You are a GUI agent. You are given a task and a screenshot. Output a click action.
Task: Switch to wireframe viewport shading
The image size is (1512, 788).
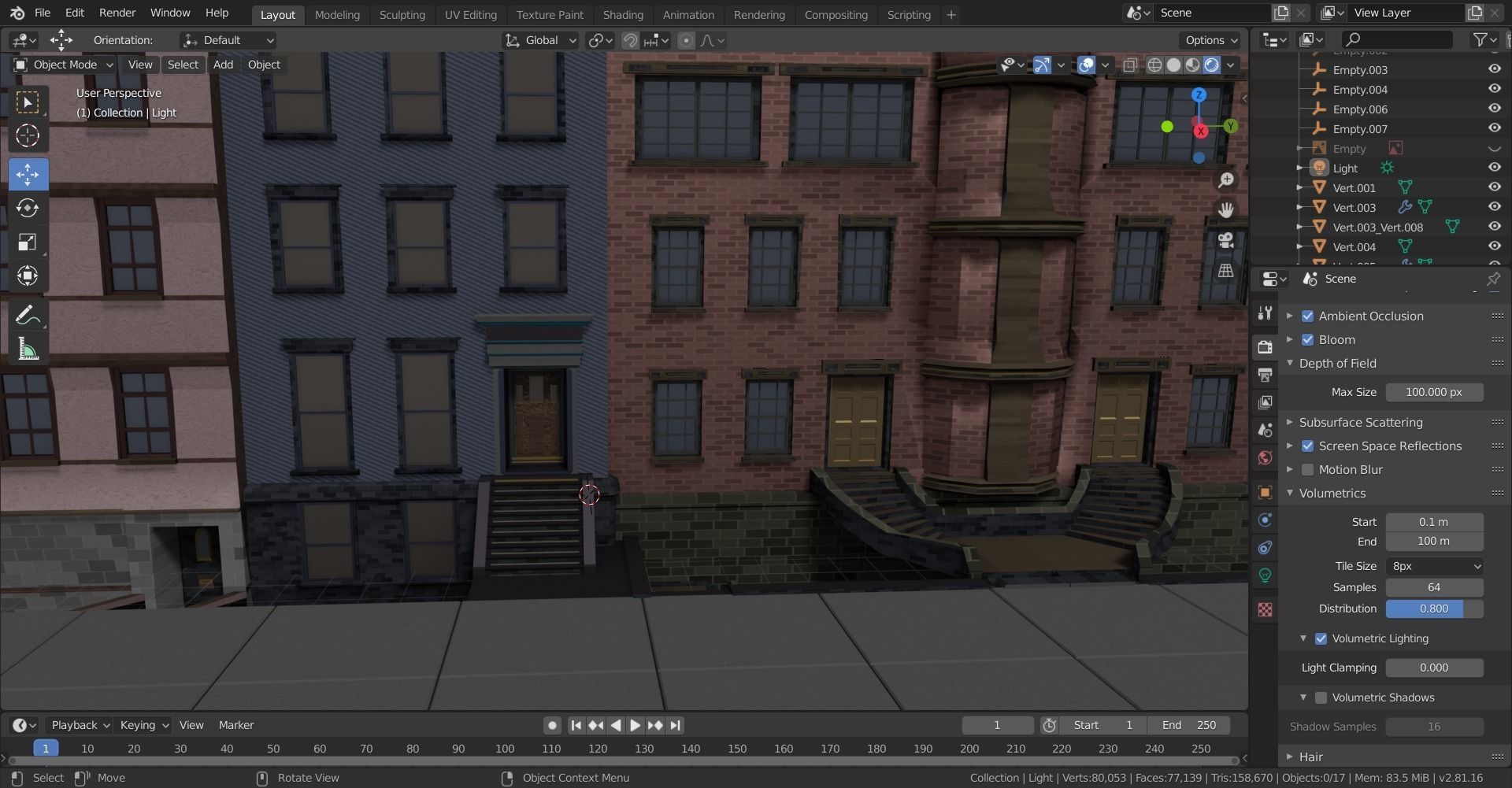pos(1154,65)
